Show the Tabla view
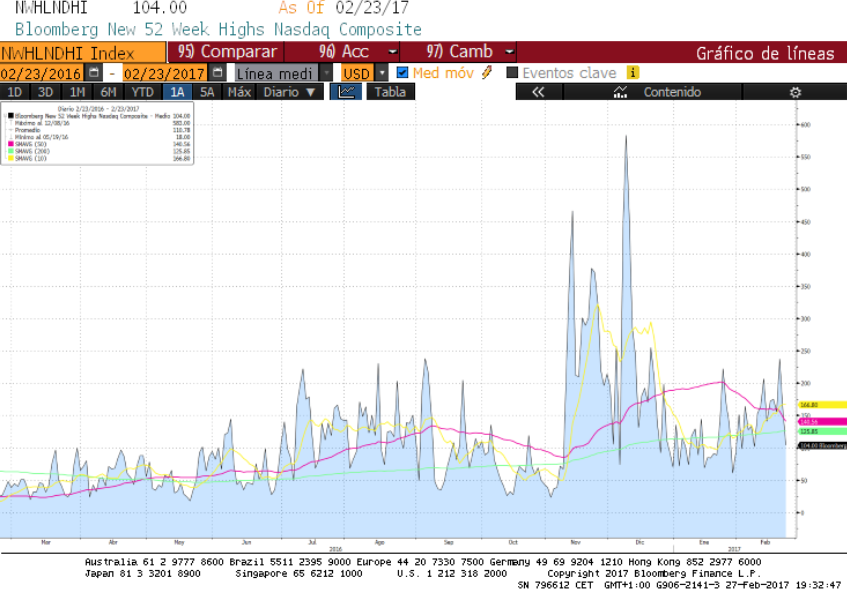The height and width of the screenshot is (602, 847). 390,92
